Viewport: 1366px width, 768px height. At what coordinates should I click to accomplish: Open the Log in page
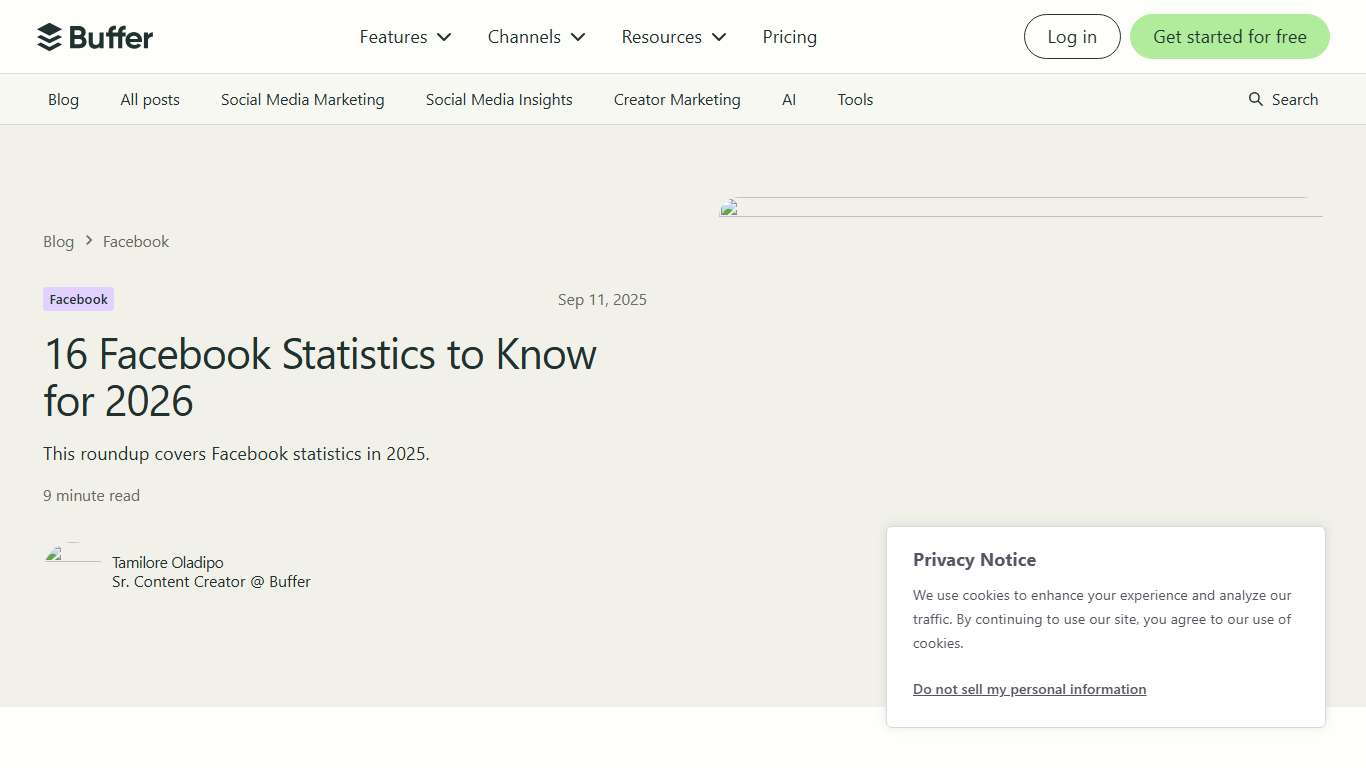click(1072, 36)
